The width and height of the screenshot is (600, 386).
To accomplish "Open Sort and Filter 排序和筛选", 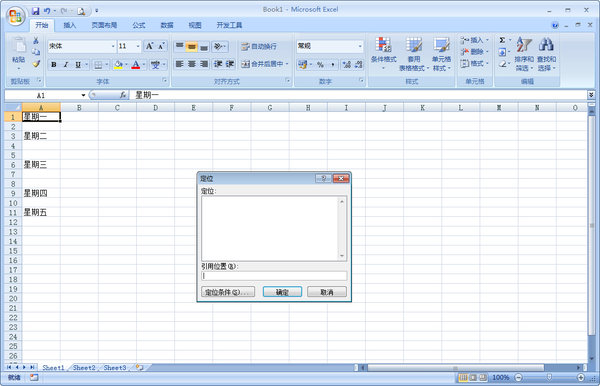I will [x=524, y=54].
